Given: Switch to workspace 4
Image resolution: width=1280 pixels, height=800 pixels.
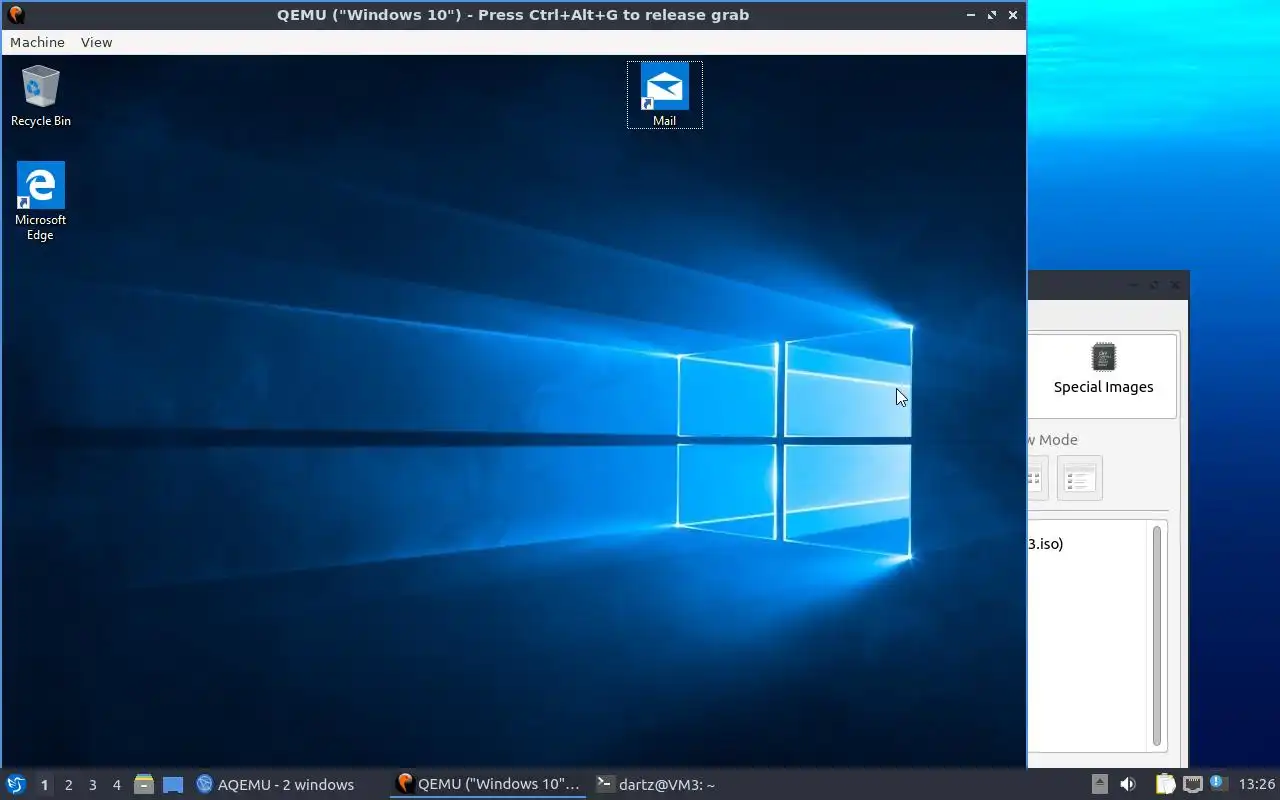Looking at the screenshot, I should pyautogui.click(x=116, y=785).
